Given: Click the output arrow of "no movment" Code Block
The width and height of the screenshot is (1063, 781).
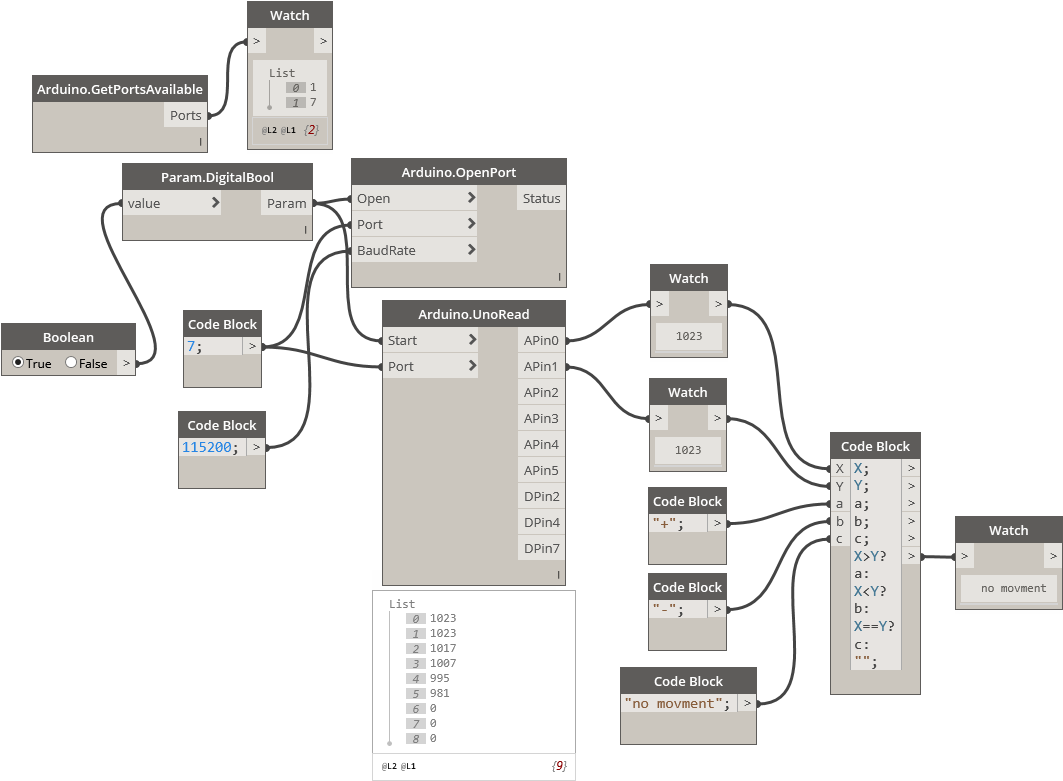Looking at the screenshot, I should pyautogui.click(x=747, y=703).
